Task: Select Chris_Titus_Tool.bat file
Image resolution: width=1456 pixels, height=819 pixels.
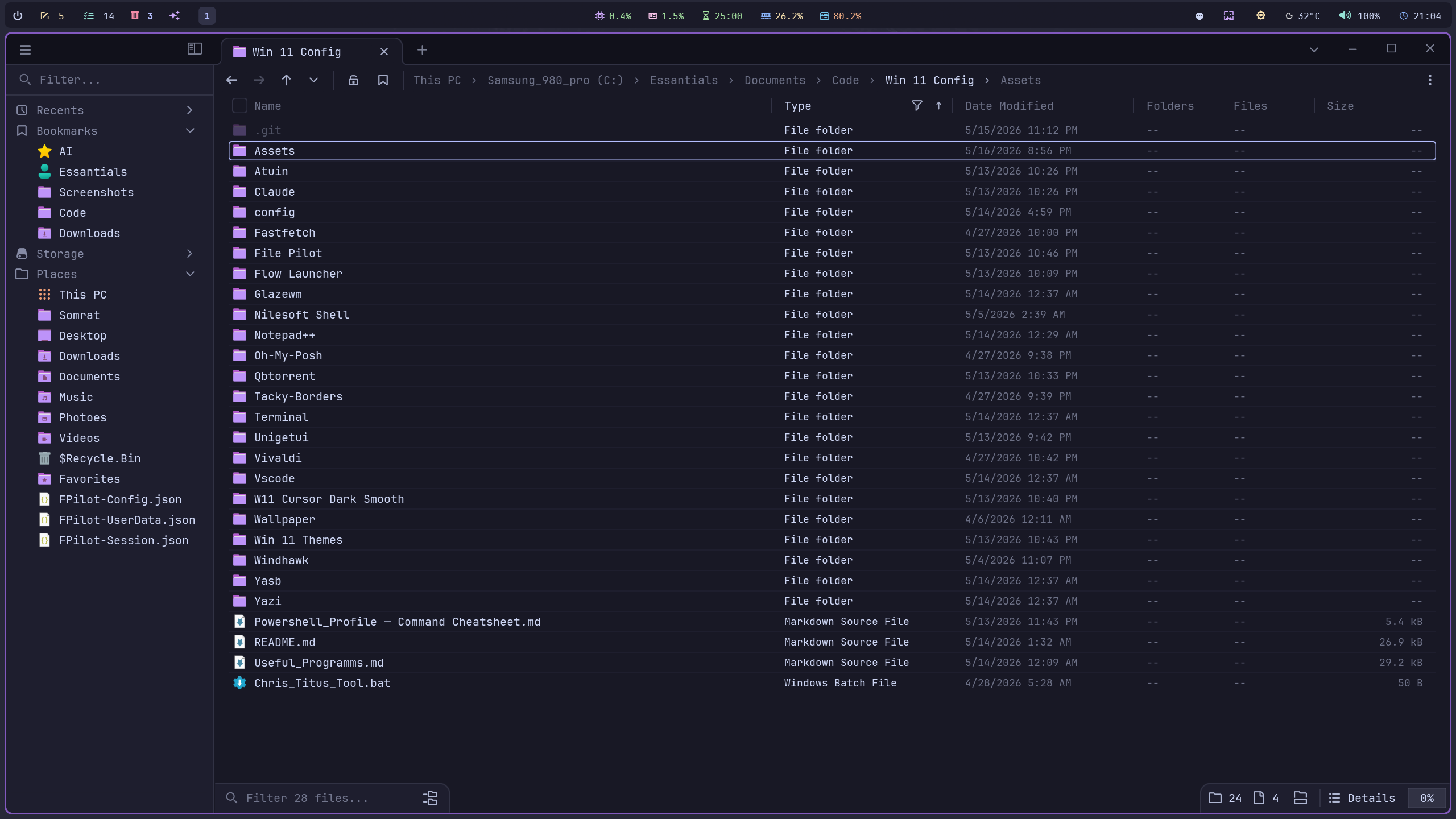Action: (832, 683)
